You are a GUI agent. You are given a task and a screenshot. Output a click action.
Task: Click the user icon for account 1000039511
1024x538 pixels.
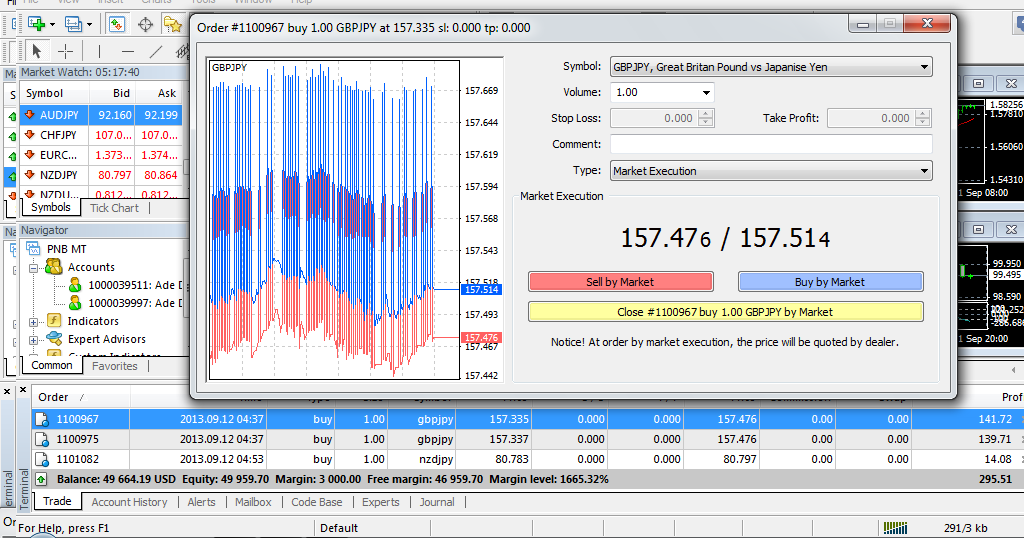click(x=75, y=285)
